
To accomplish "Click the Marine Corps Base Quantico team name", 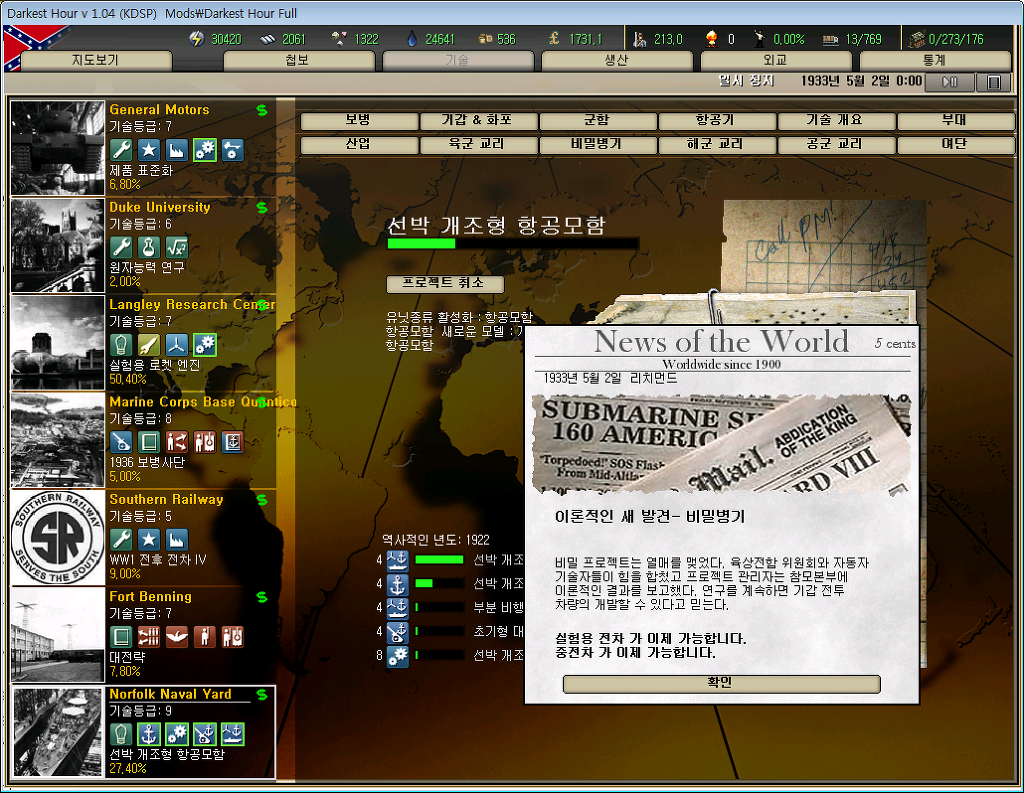I will tap(202, 402).
